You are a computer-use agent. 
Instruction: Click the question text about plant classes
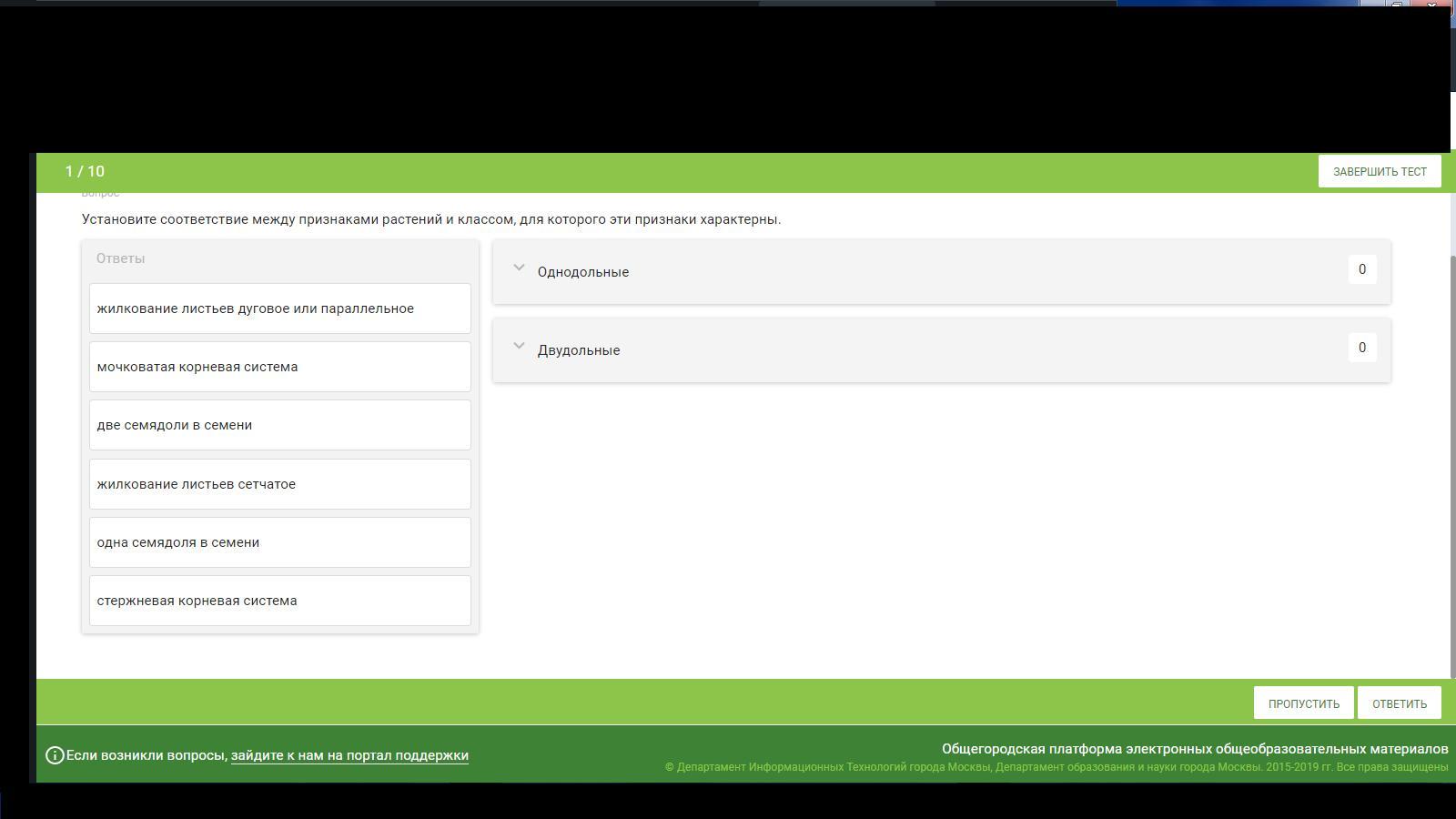pyautogui.click(x=431, y=219)
